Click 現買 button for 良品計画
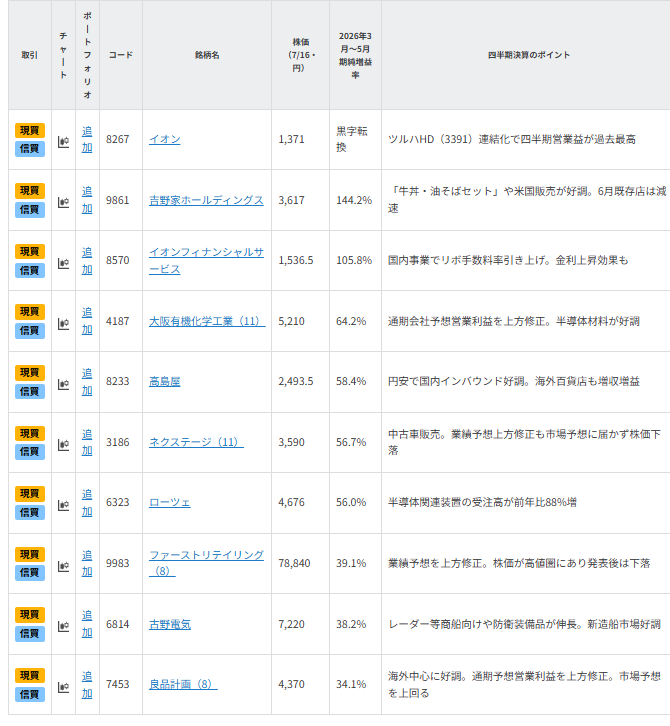Viewport: 670px width, 726px height. [30, 676]
